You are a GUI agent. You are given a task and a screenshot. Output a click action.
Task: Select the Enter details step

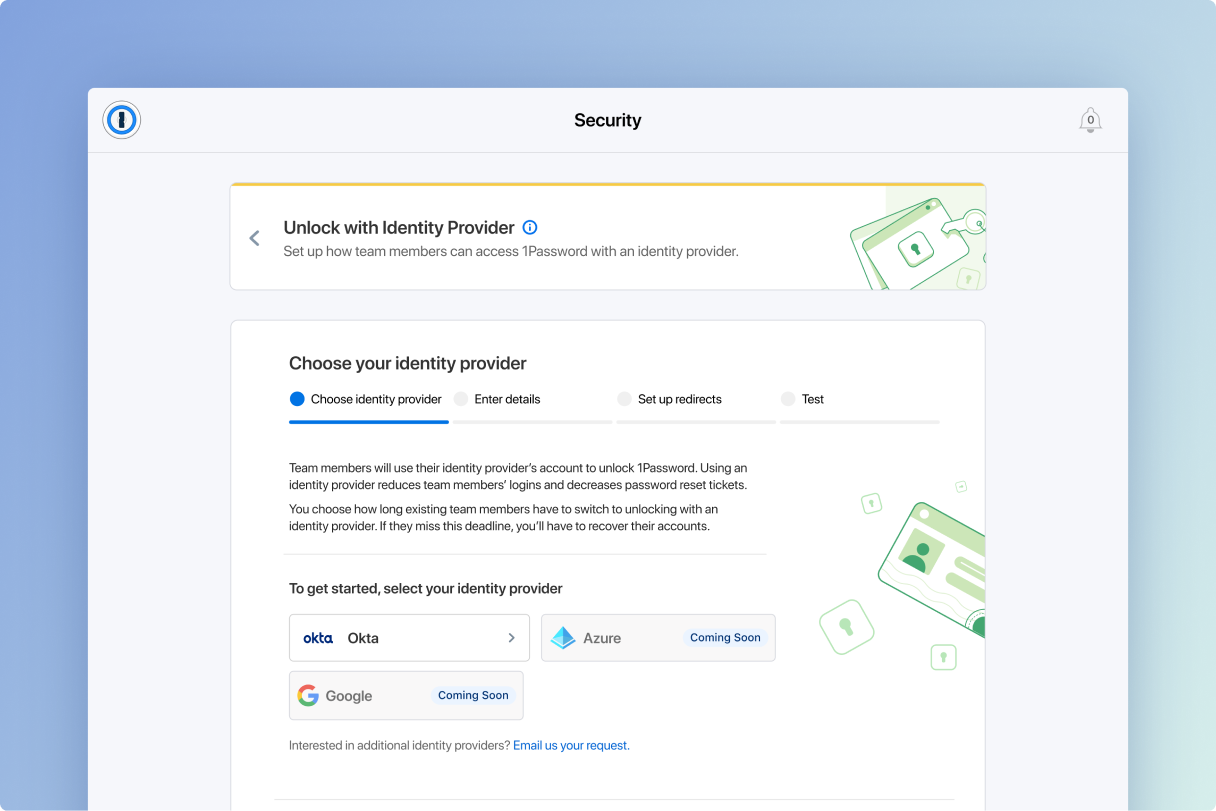point(532,405)
